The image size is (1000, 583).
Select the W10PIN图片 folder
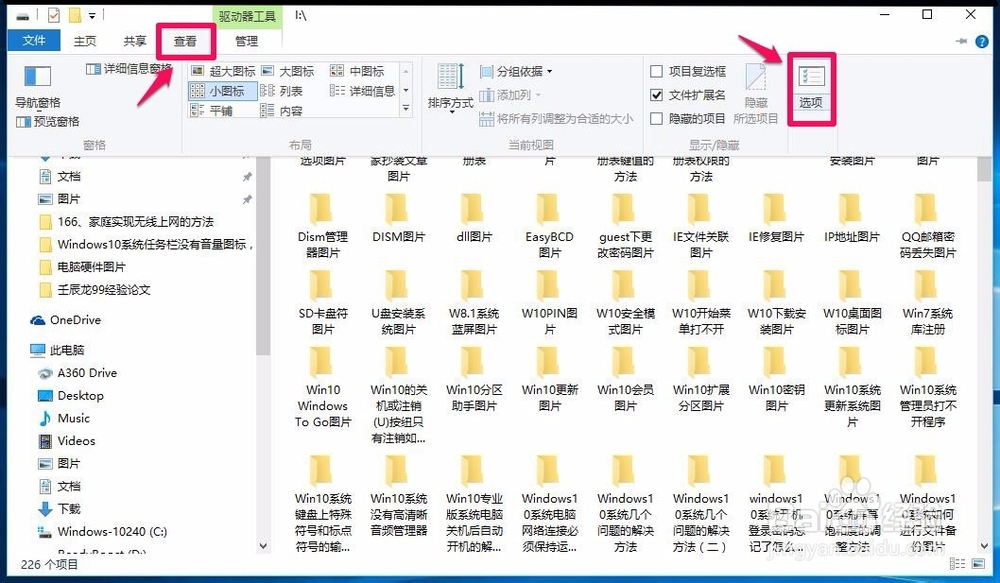[x=549, y=303]
